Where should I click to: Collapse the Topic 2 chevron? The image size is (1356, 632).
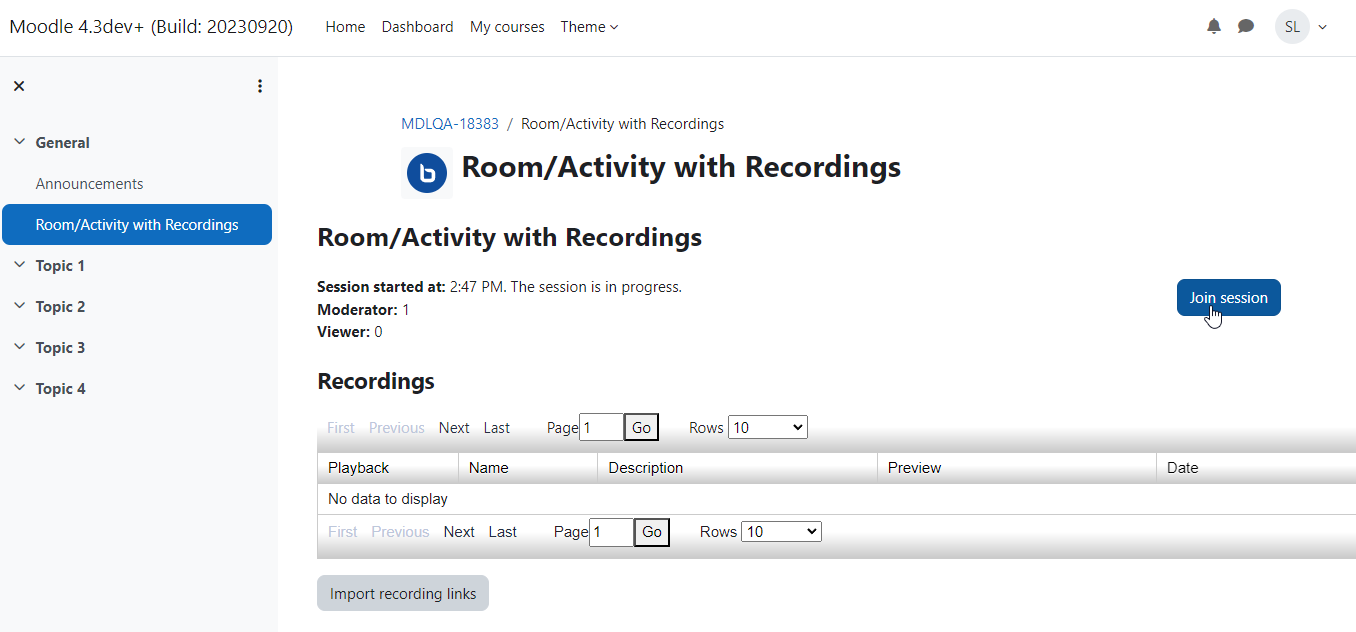pos(19,306)
